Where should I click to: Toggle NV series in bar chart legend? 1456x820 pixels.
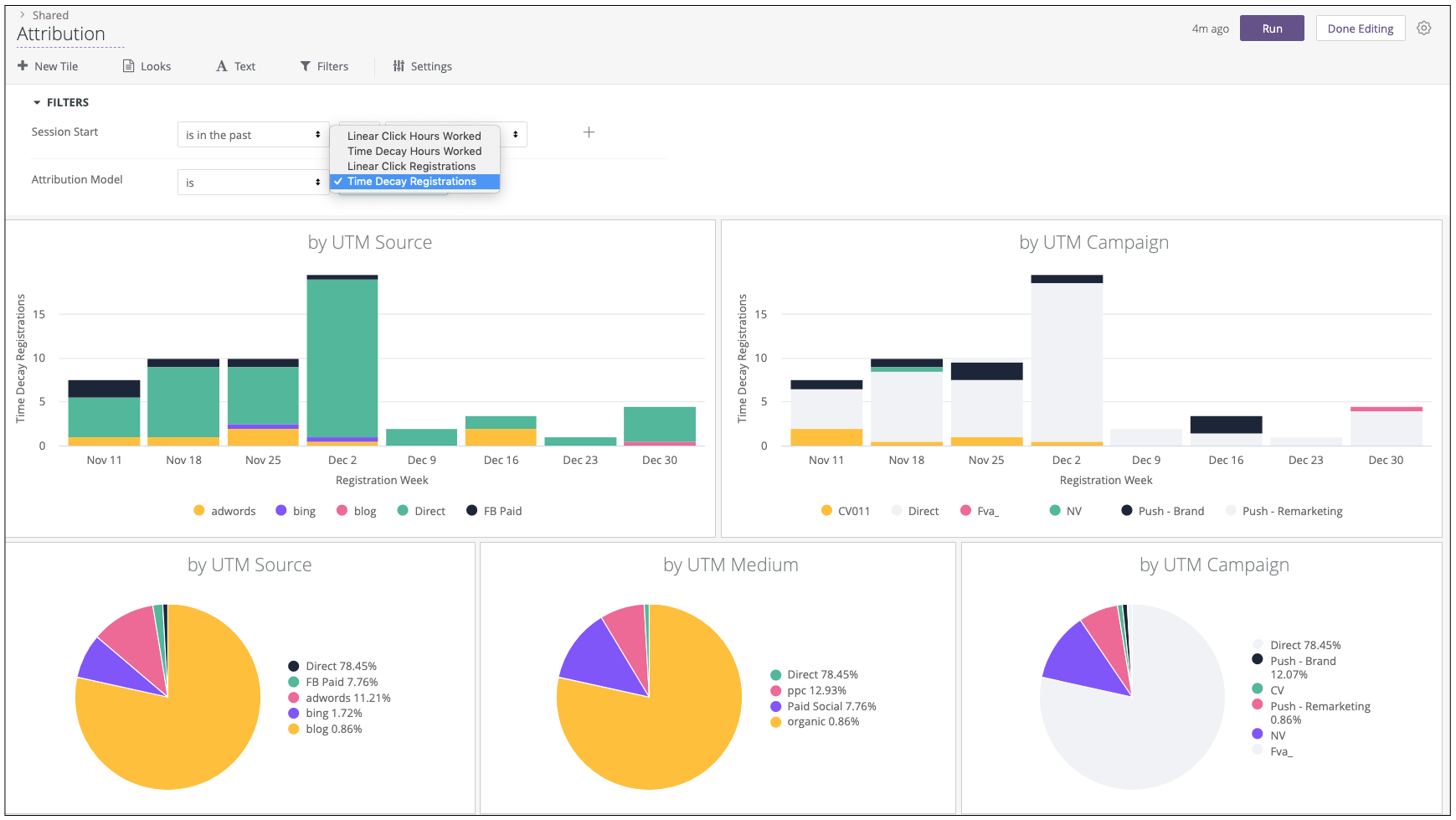click(1066, 511)
